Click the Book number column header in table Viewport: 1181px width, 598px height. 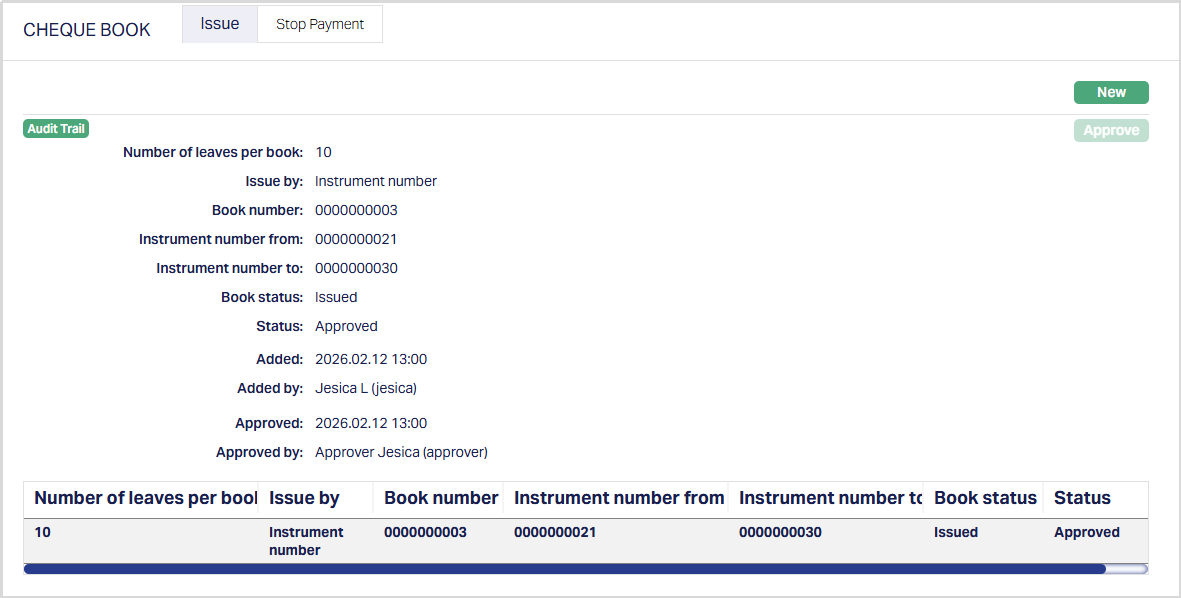pyautogui.click(x=441, y=498)
